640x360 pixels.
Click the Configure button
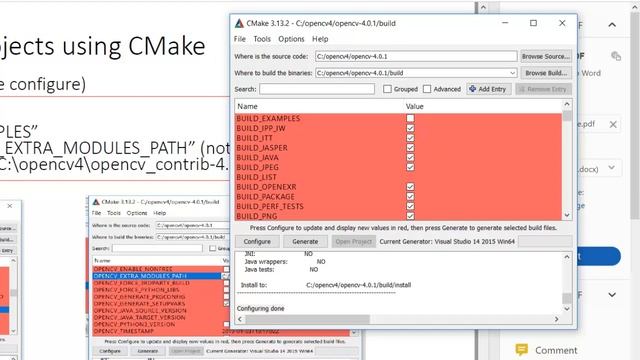[257, 242]
